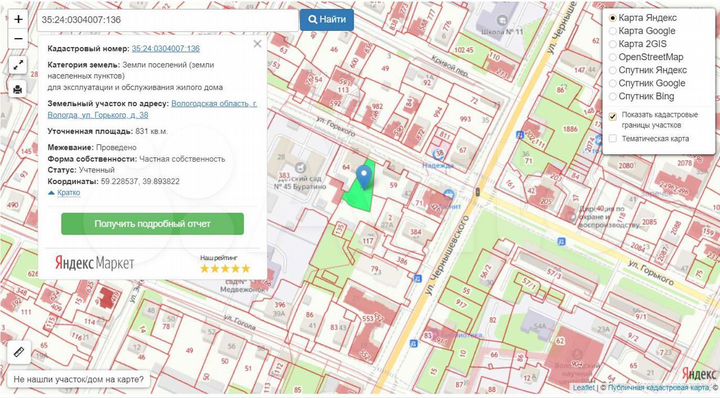Enable the Тематическая карта checkbox
Screen dimensions: 720x398
613,138
